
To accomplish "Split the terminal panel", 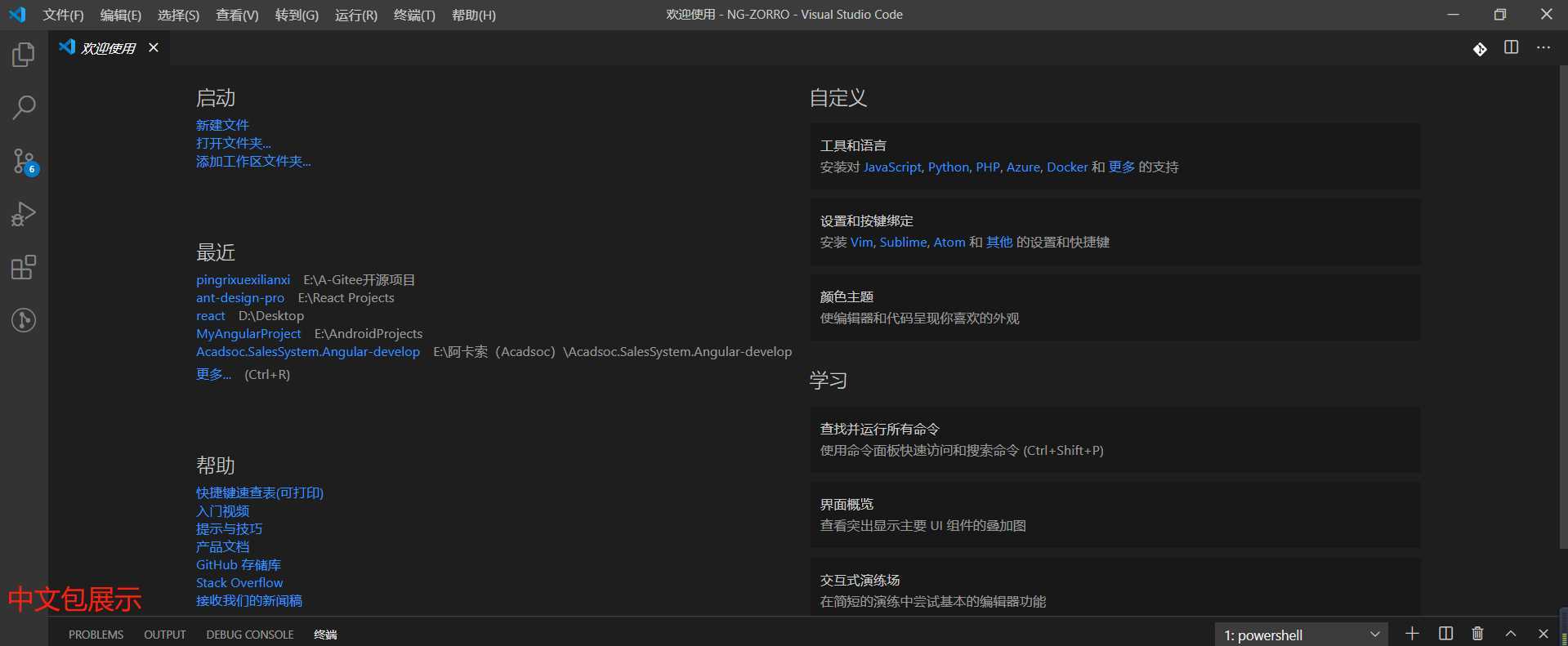I will tap(1445, 634).
